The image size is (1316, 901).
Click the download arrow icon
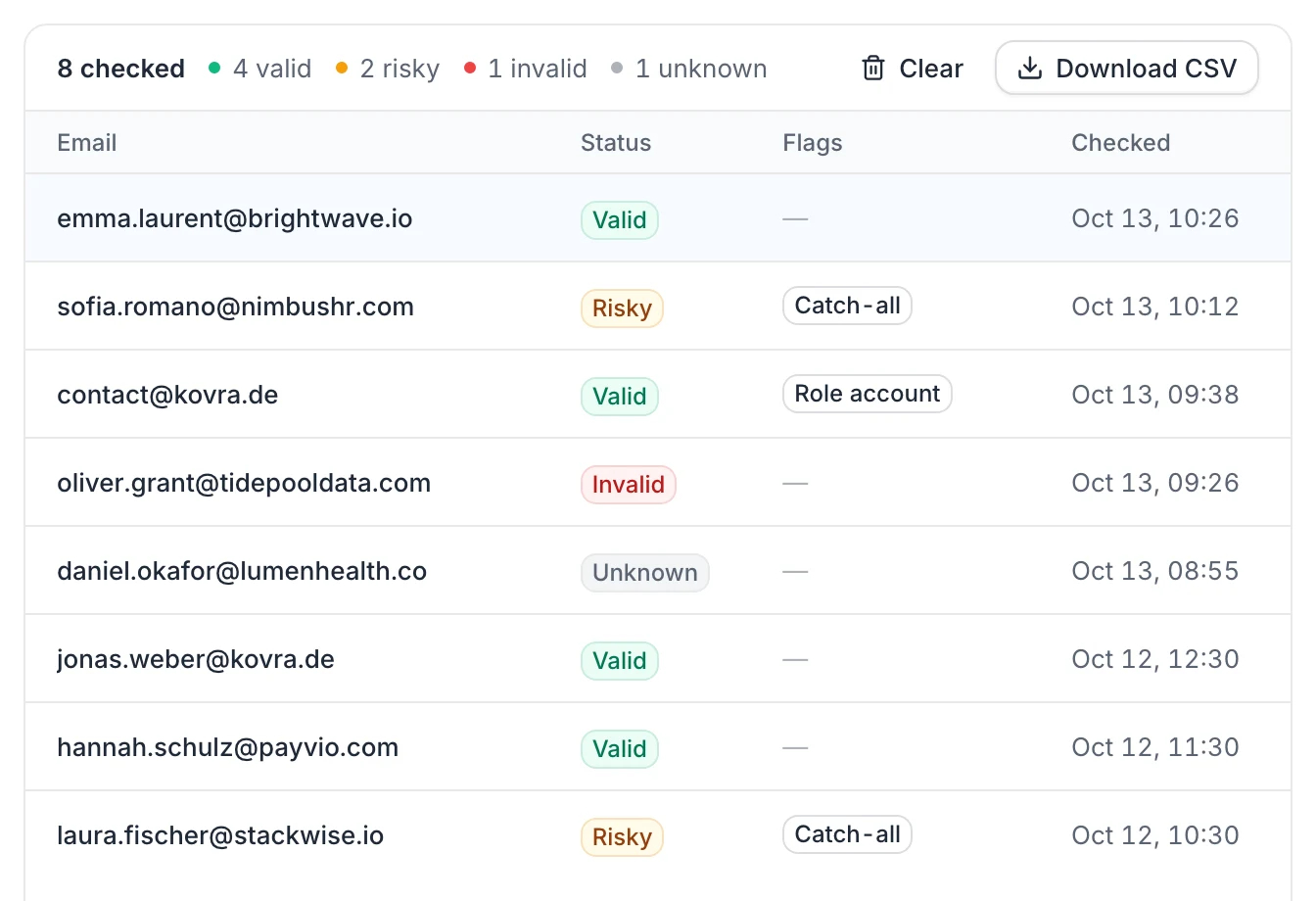click(1029, 69)
